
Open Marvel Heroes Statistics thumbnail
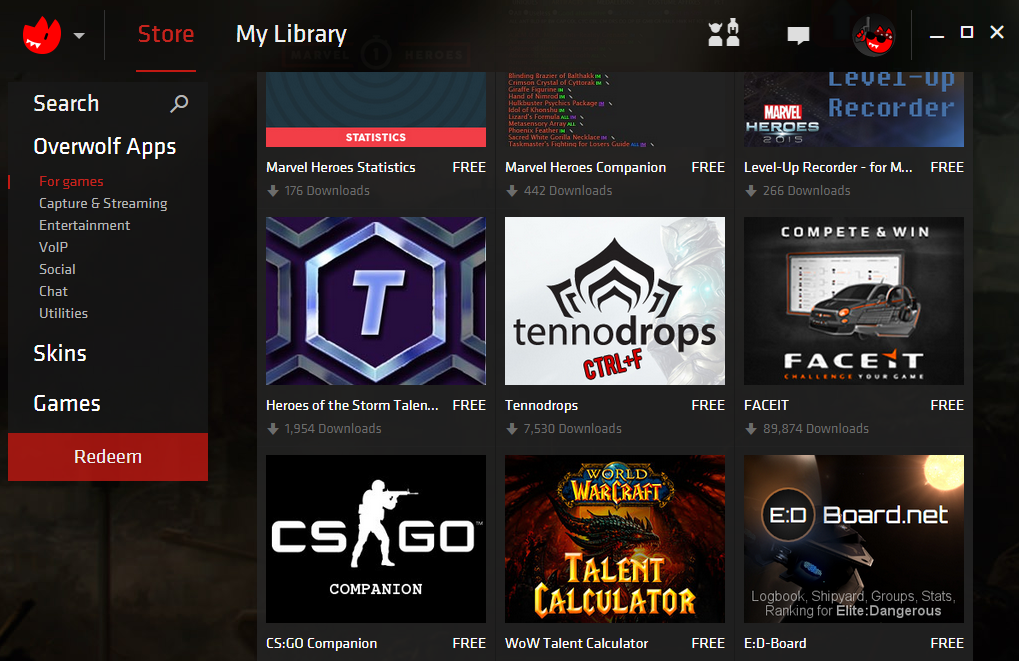pyautogui.click(x=376, y=109)
